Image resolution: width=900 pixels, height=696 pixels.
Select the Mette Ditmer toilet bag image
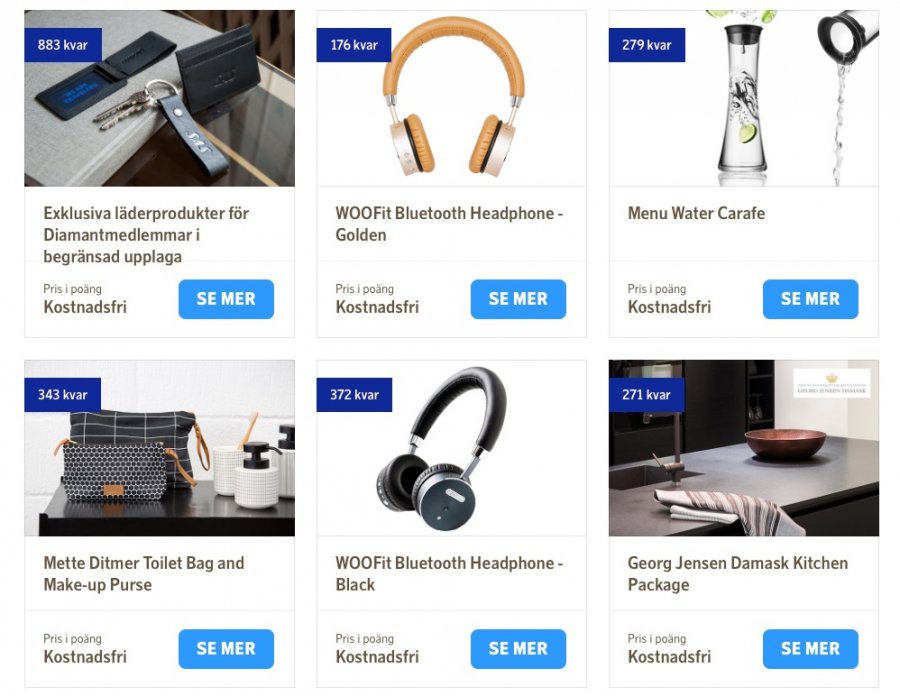coord(160,448)
